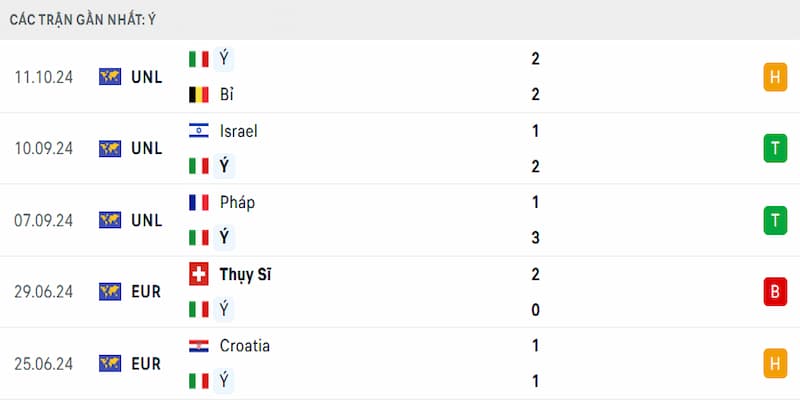
Task: Open the Croatia team link
Action: (244, 346)
